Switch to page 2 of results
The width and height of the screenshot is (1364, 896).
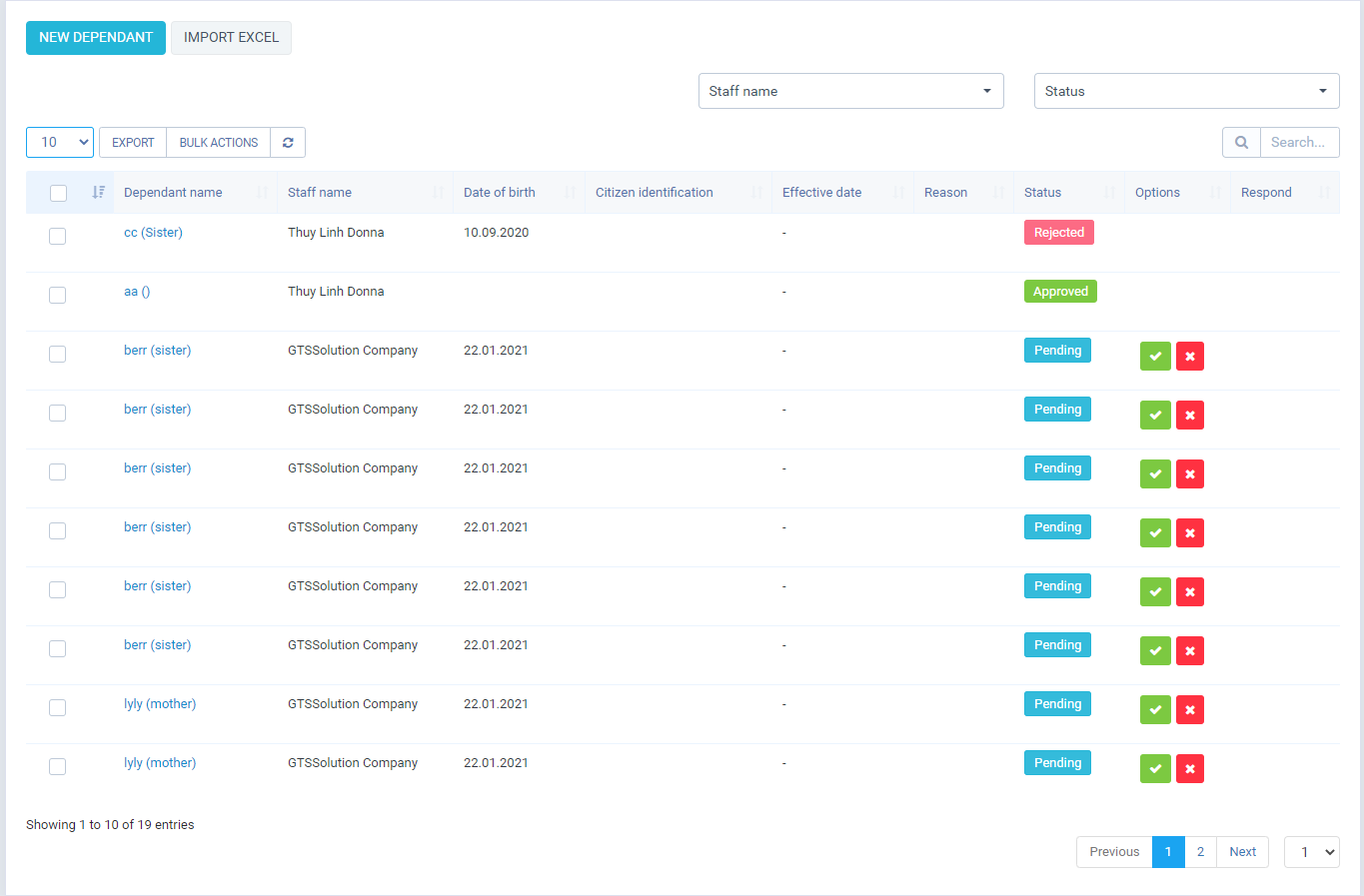(x=1200, y=851)
